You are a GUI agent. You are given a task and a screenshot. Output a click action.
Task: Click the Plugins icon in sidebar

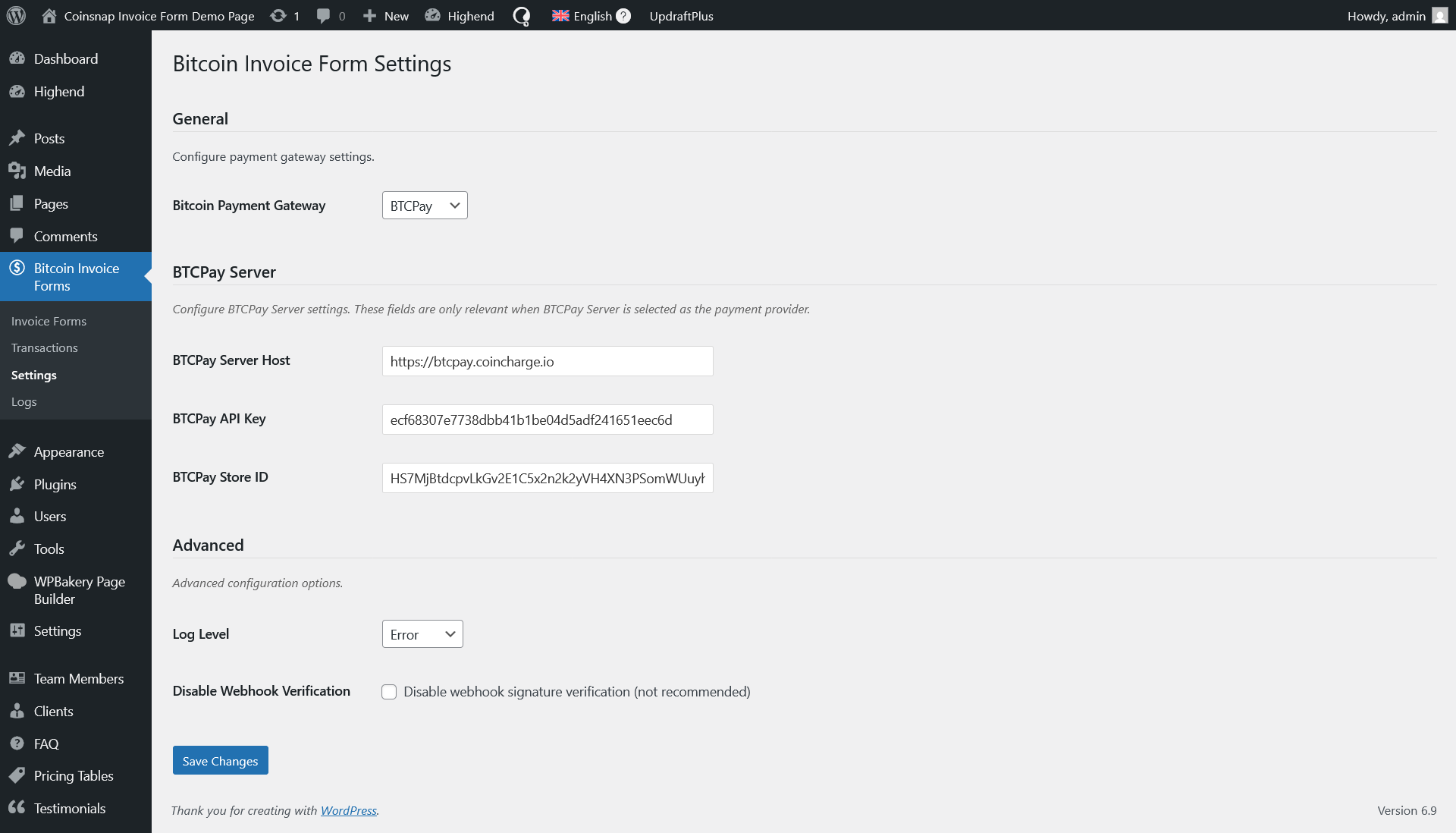(x=17, y=484)
